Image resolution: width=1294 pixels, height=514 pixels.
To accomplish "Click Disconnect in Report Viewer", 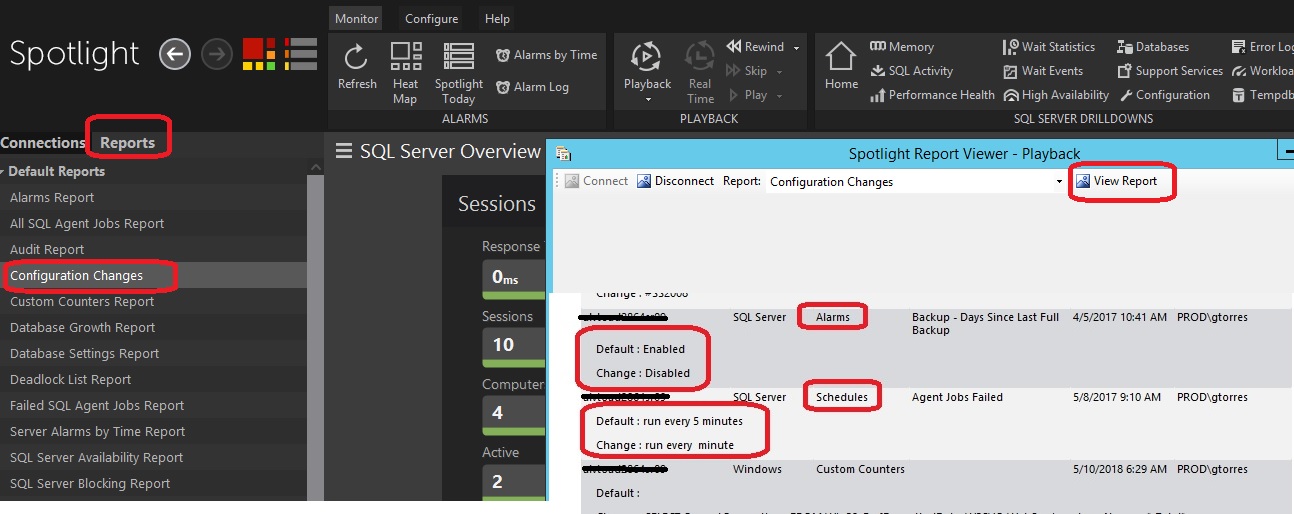I will pyautogui.click(x=675, y=181).
